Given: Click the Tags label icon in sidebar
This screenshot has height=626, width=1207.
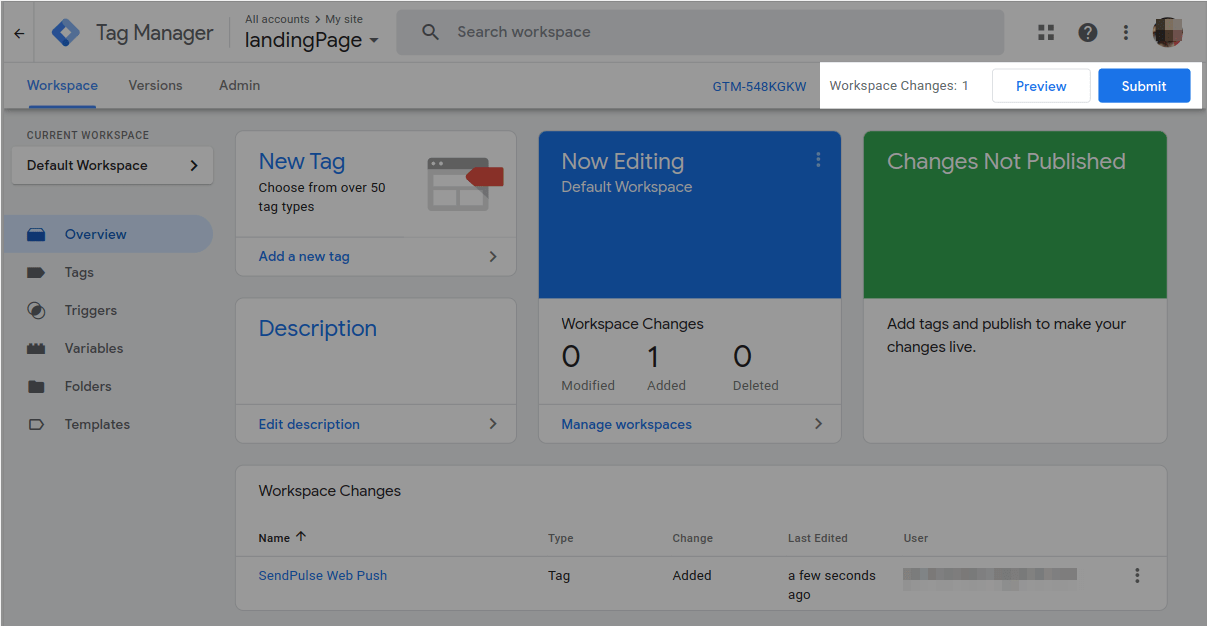Looking at the screenshot, I should click(x=36, y=273).
